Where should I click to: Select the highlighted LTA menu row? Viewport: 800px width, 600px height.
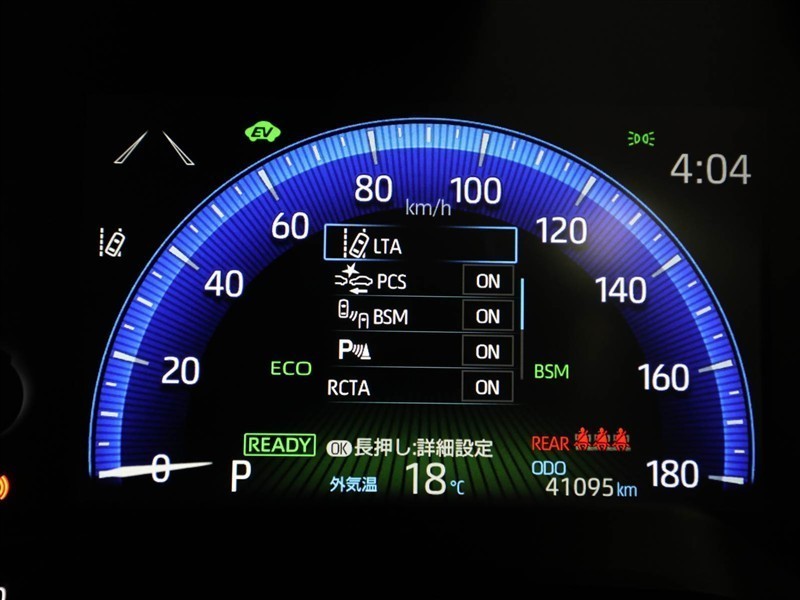[x=420, y=244]
